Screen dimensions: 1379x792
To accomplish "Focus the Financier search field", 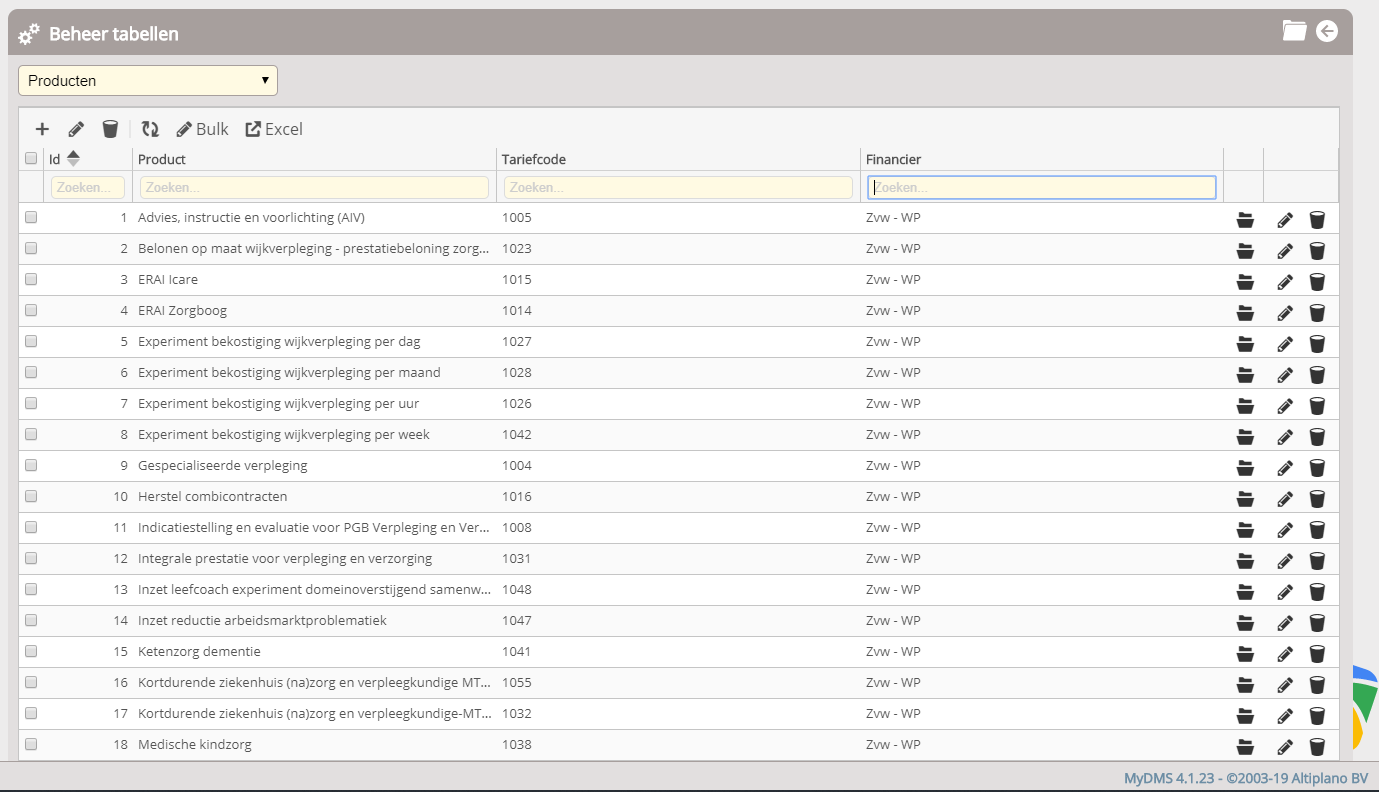I will (x=1042, y=187).
